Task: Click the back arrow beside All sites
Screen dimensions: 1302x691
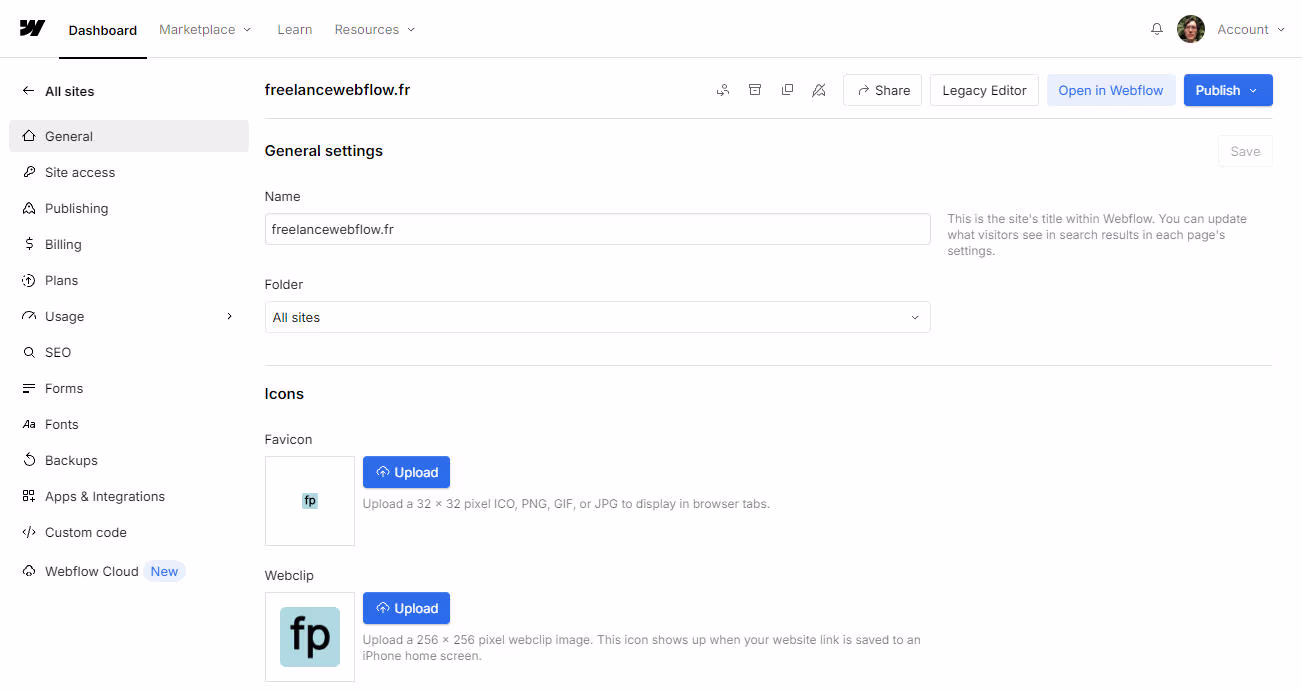Action: coord(28,91)
